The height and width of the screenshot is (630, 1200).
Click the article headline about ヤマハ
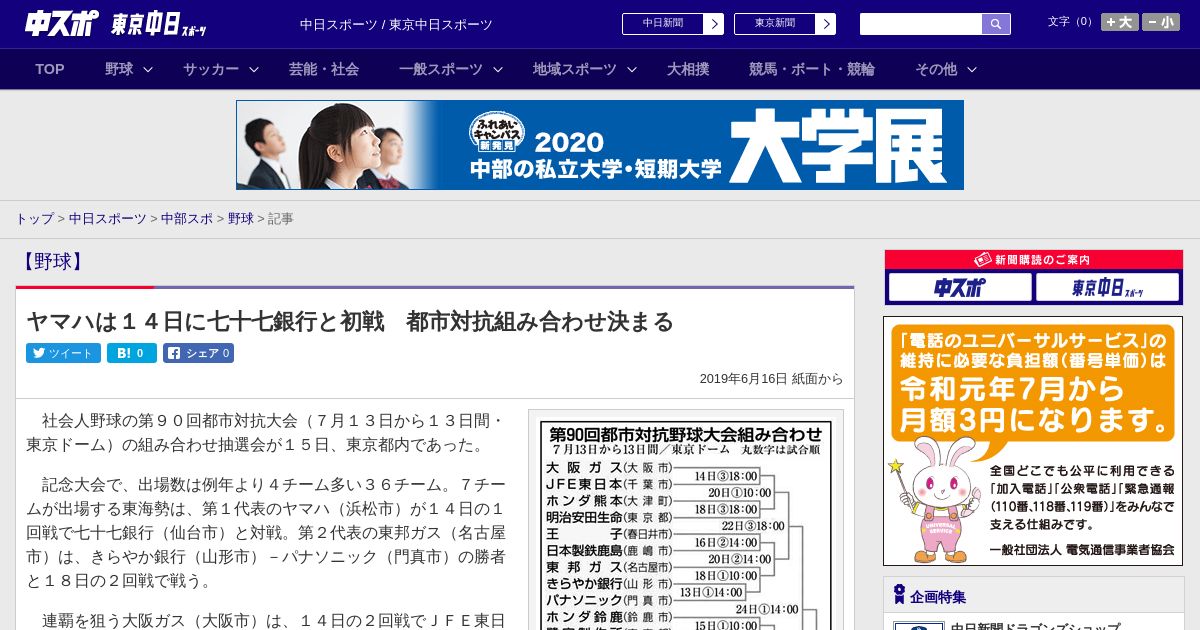click(350, 321)
